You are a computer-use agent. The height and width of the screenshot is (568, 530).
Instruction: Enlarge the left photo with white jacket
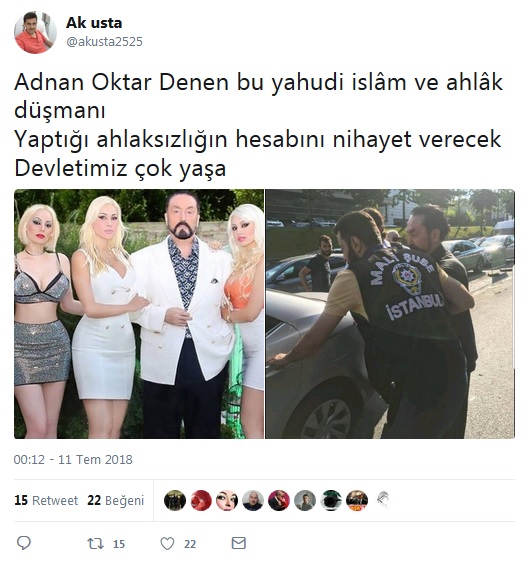pyautogui.click(x=139, y=314)
